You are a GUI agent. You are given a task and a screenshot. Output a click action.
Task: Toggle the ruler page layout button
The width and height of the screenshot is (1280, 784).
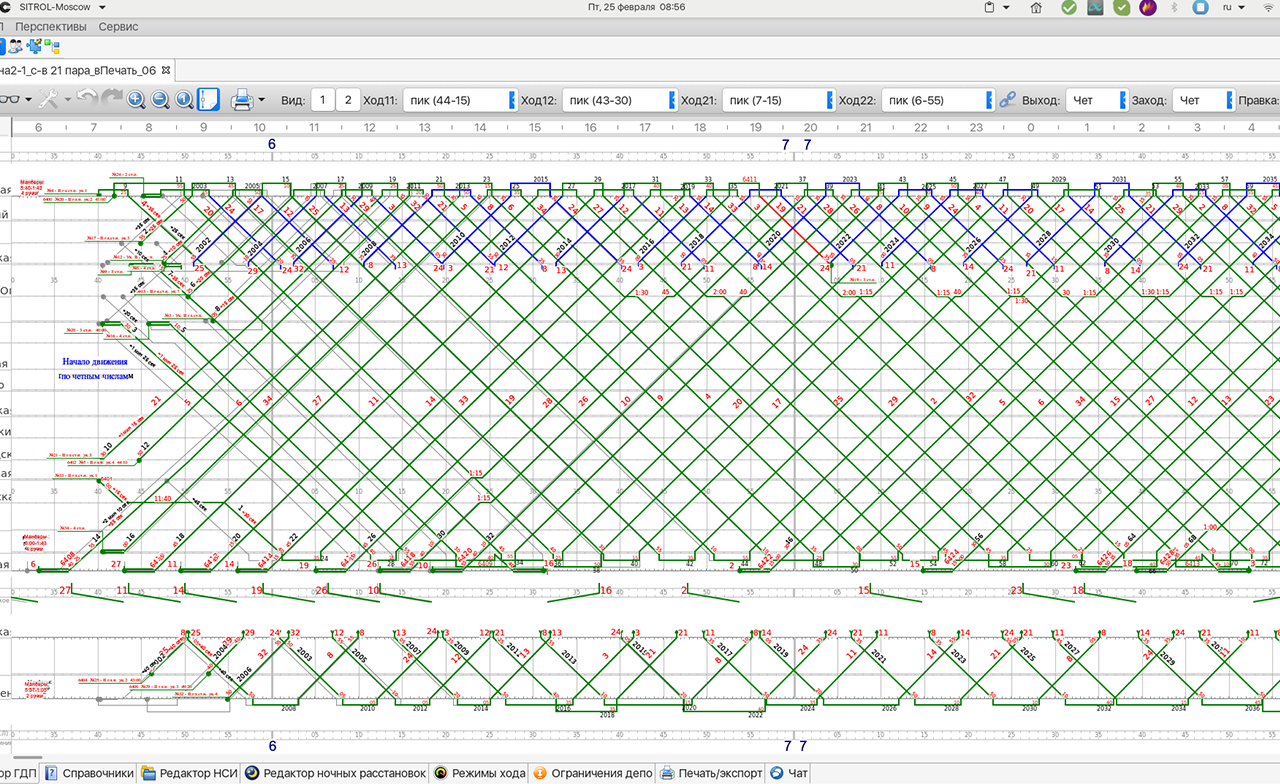tap(208, 99)
